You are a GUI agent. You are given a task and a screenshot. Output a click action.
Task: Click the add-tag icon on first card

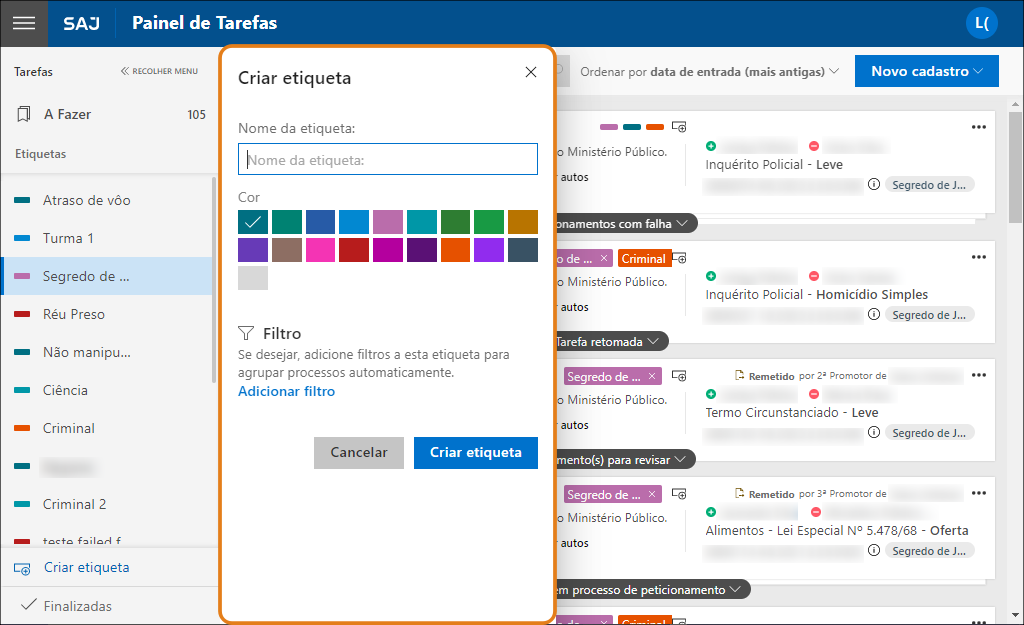(679, 127)
